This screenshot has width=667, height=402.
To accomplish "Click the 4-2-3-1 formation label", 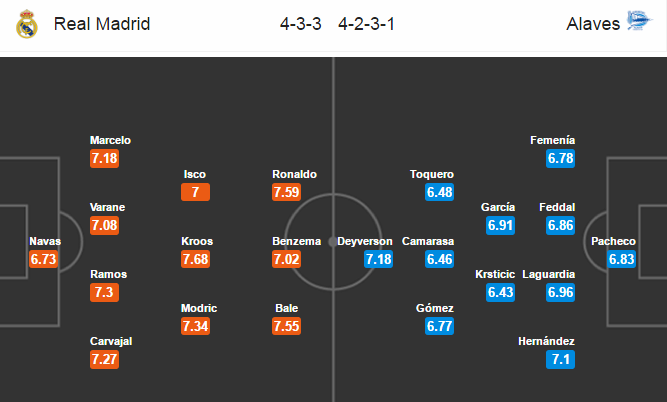I will [367, 24].
